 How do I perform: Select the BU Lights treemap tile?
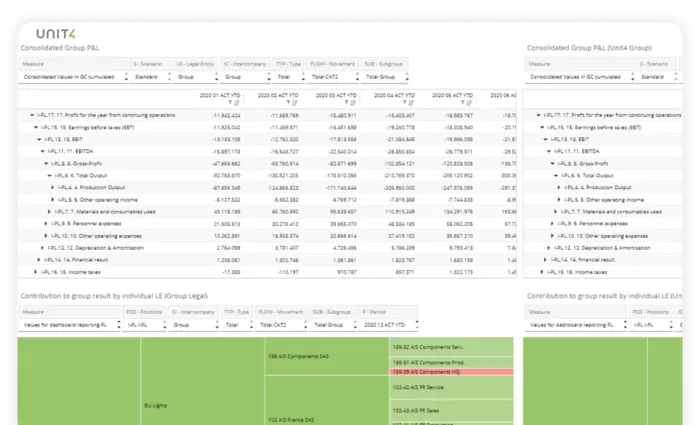203,381
